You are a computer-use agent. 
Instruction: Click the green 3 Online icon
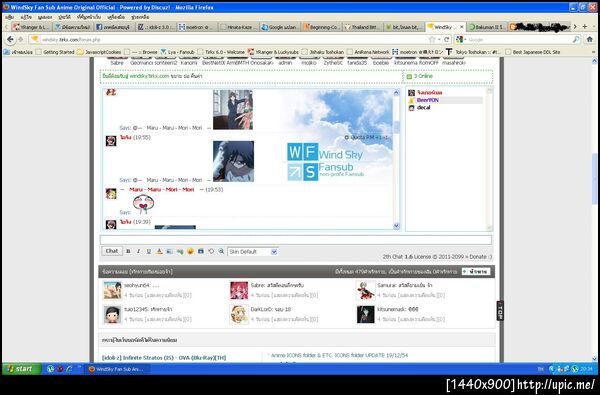click(409, 77)
